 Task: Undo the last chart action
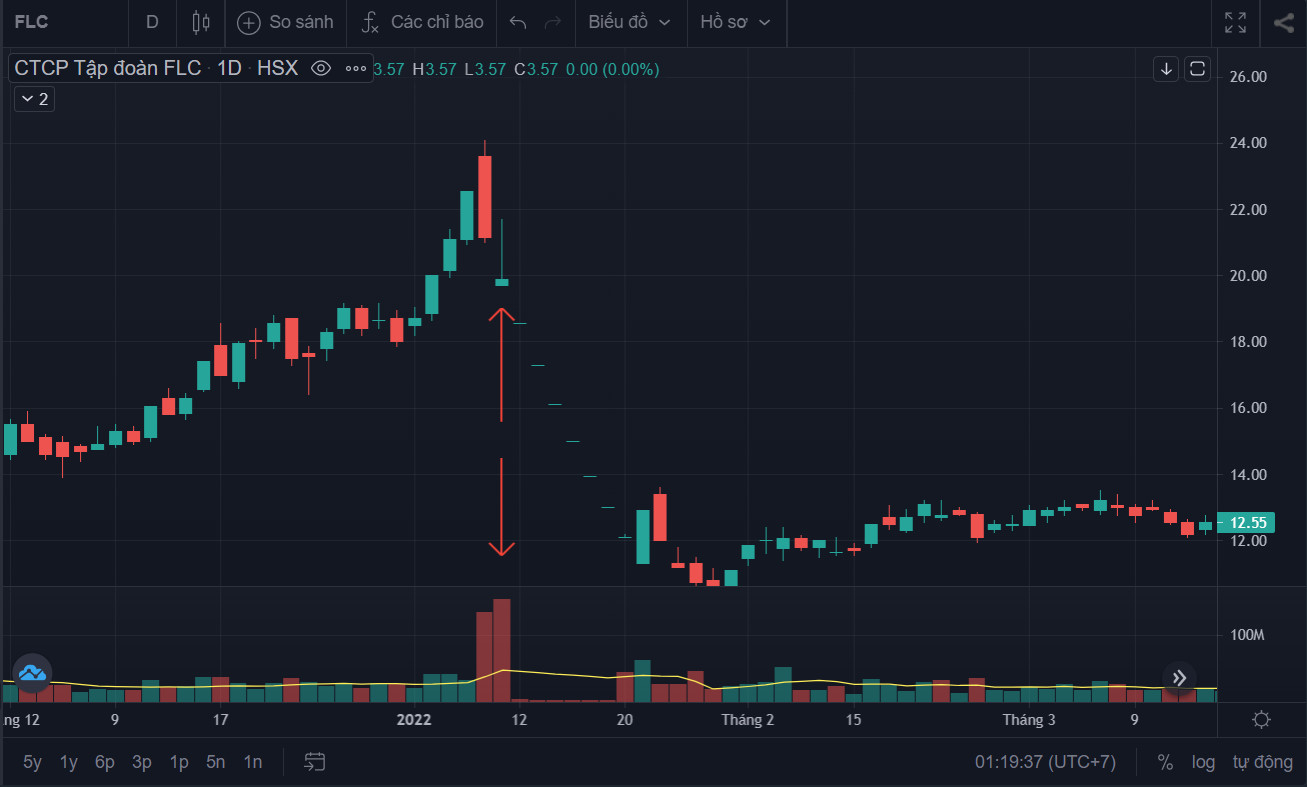point(518,22)
